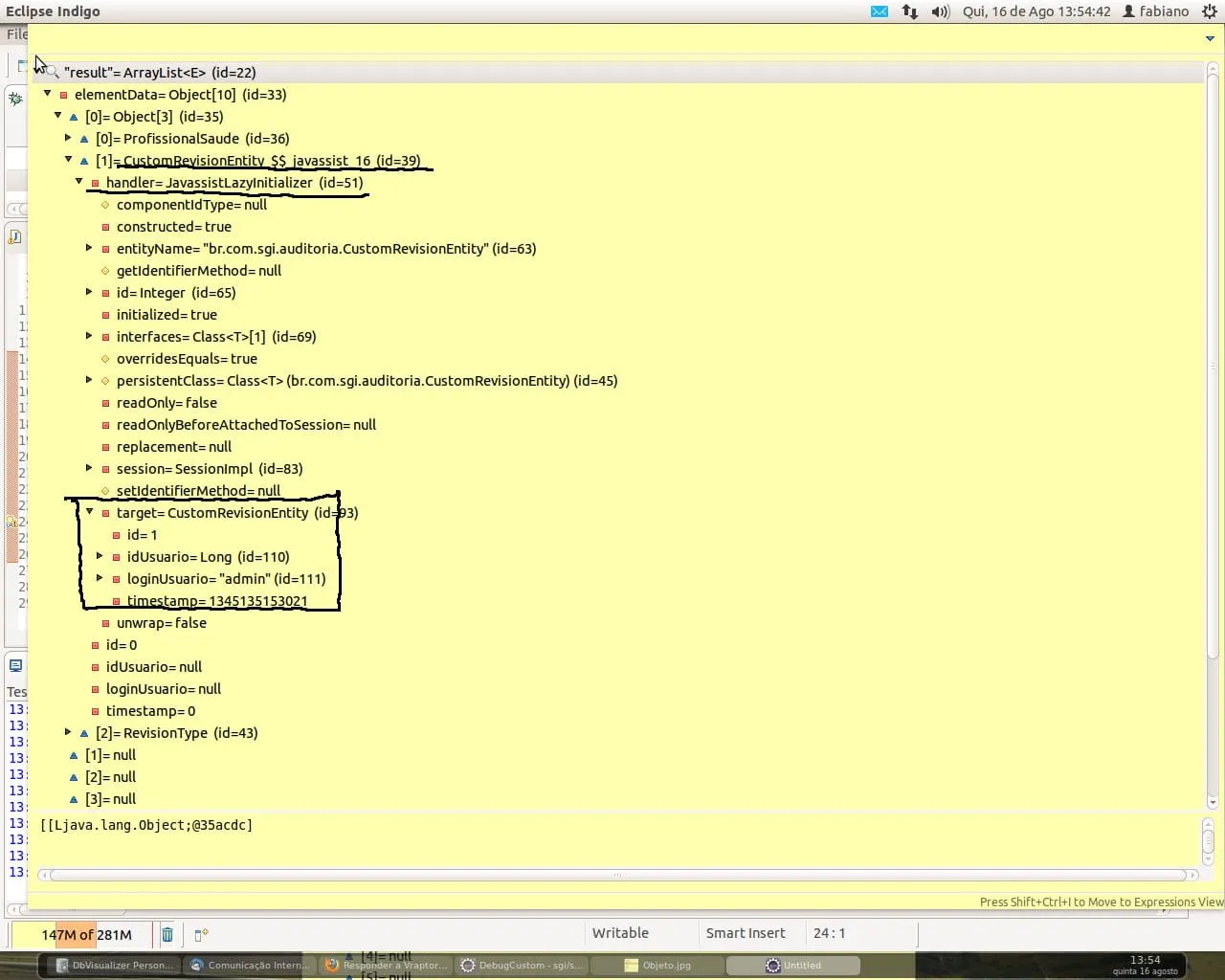Click field icon beside constructed=true

pyautogui.click(x=106, y=227)
